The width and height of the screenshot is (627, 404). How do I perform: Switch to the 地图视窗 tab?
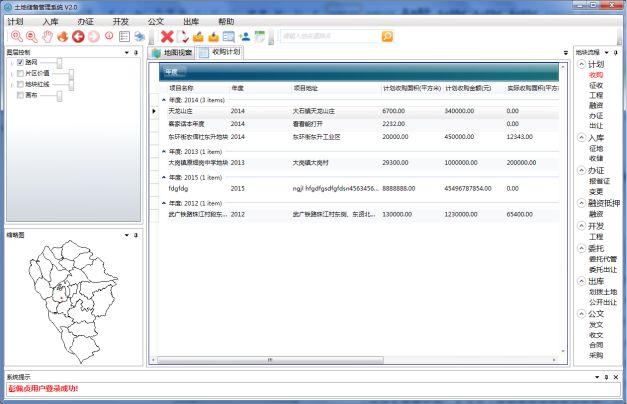[x=171, y=51]
